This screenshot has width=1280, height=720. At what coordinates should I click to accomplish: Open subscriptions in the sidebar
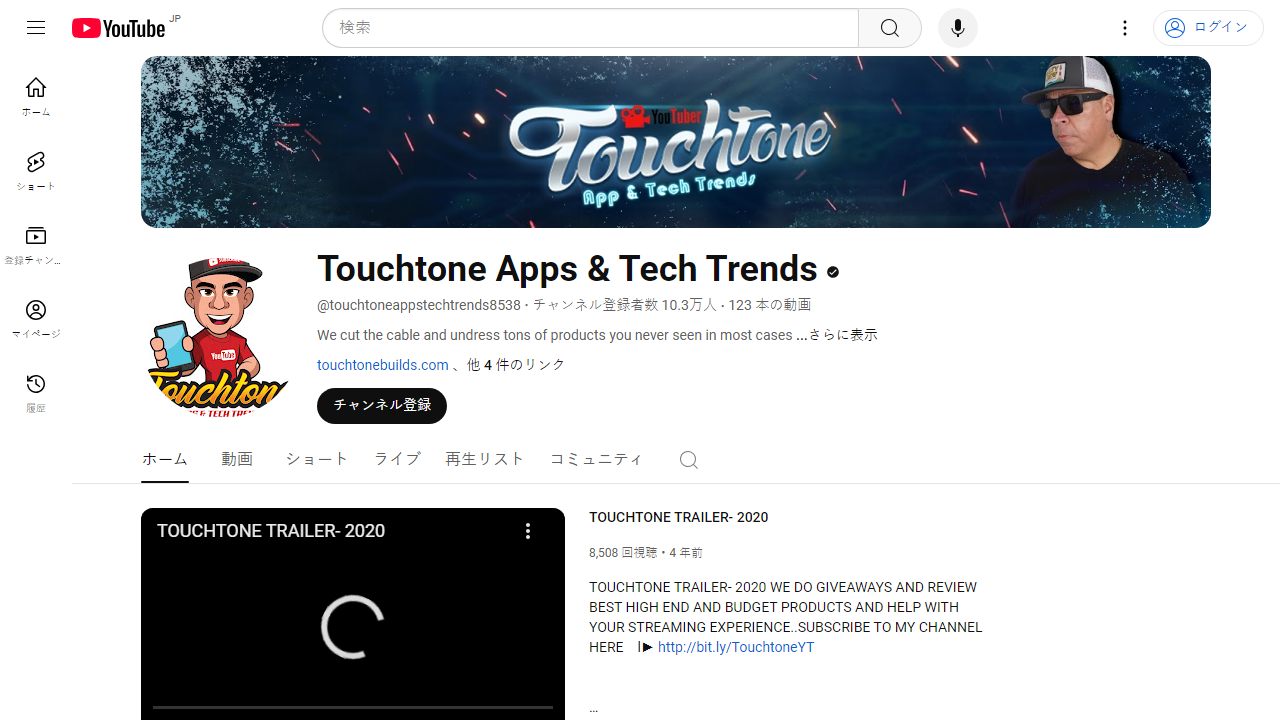click(x=36, y=245)
